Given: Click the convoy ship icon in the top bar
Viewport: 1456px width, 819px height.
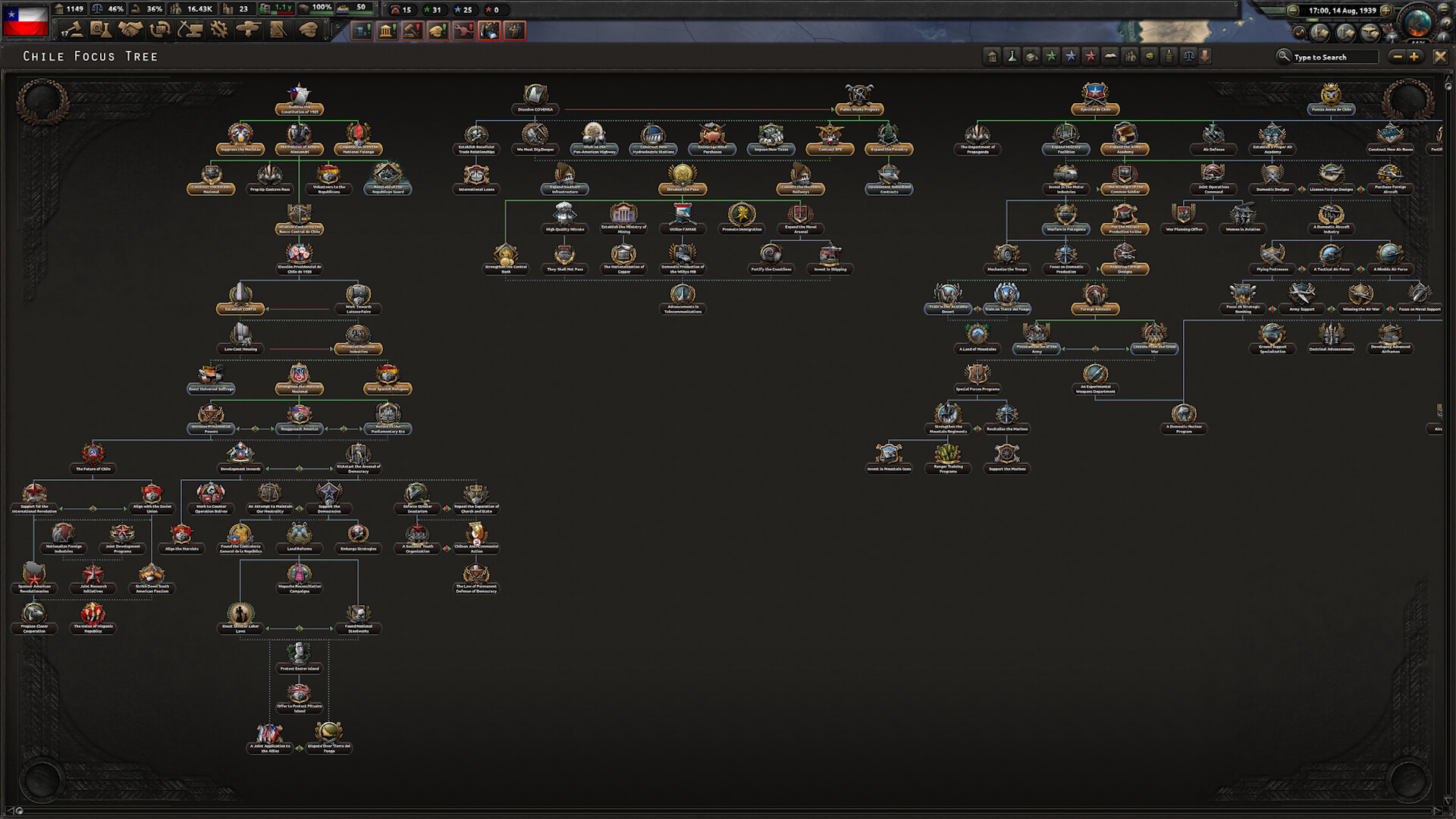Looking at the screenshot, I should click(343, 10).
